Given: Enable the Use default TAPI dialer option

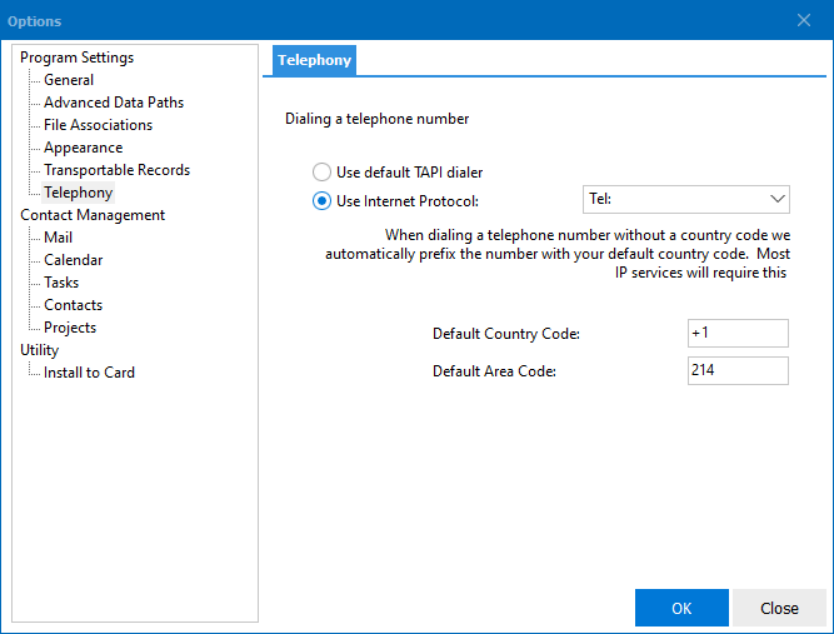Looking at the screenshot, I should (x=321, y=171).
